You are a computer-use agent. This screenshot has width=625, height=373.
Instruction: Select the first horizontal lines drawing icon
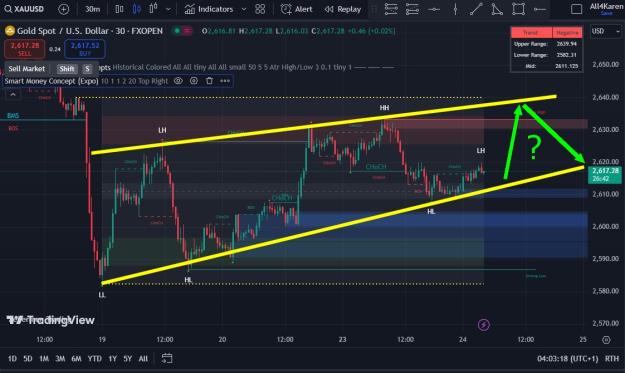(x=391, y=9)
